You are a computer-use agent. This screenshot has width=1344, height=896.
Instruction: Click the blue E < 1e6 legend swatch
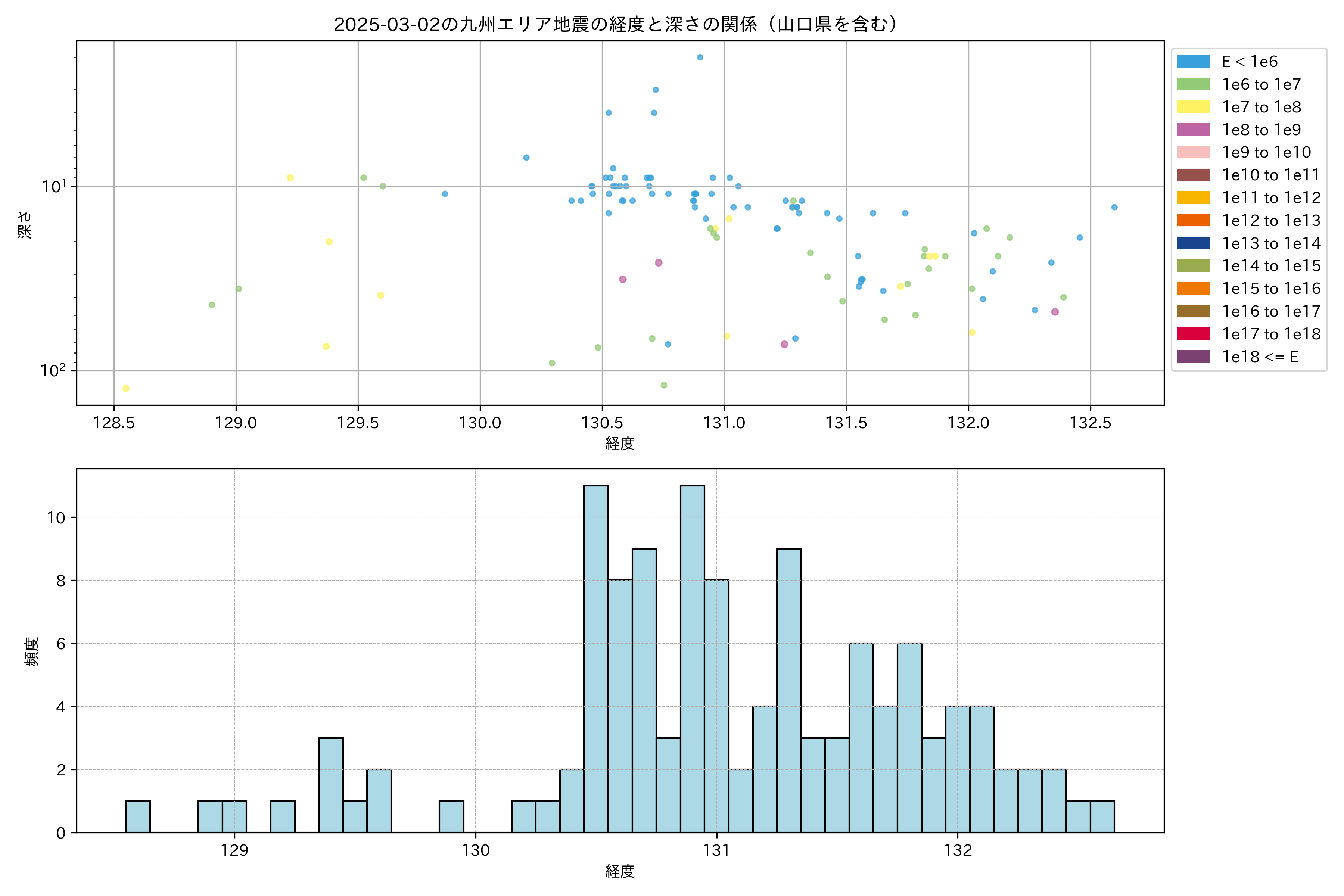click(x=1192, y=62)
